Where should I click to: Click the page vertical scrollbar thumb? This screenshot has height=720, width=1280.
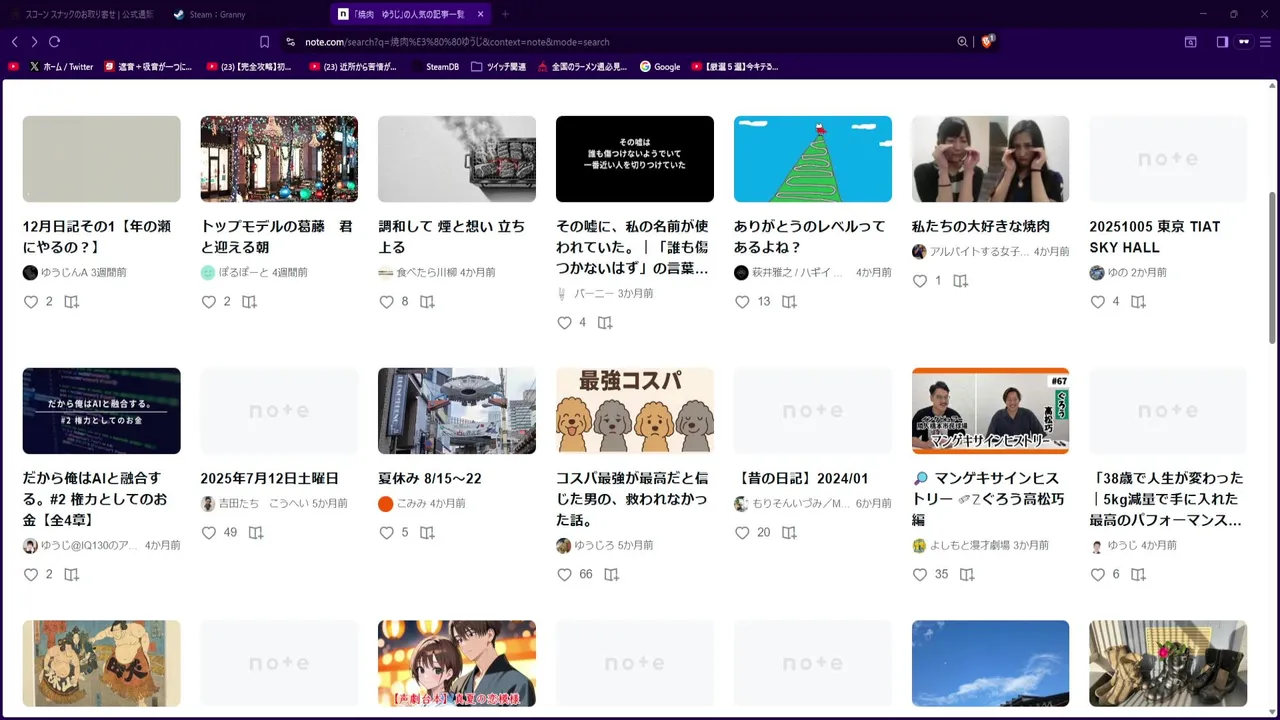(x=1273, y=268)
